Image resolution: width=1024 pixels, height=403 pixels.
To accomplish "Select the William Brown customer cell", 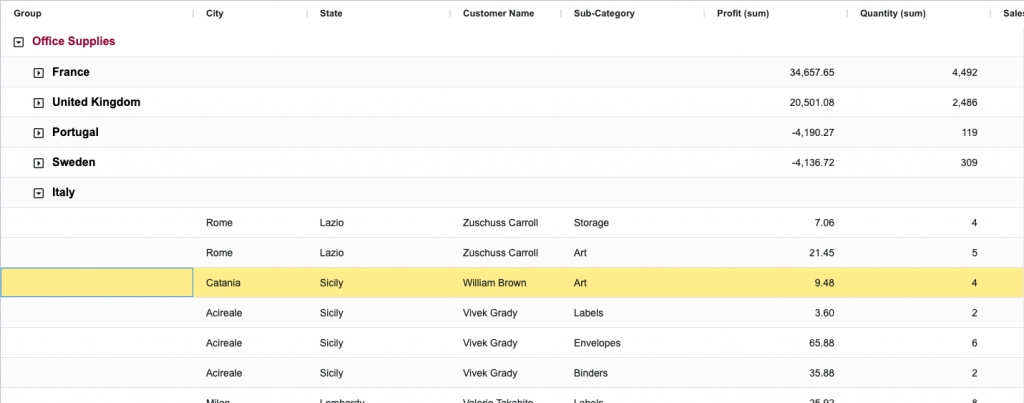I will point(494,283).
